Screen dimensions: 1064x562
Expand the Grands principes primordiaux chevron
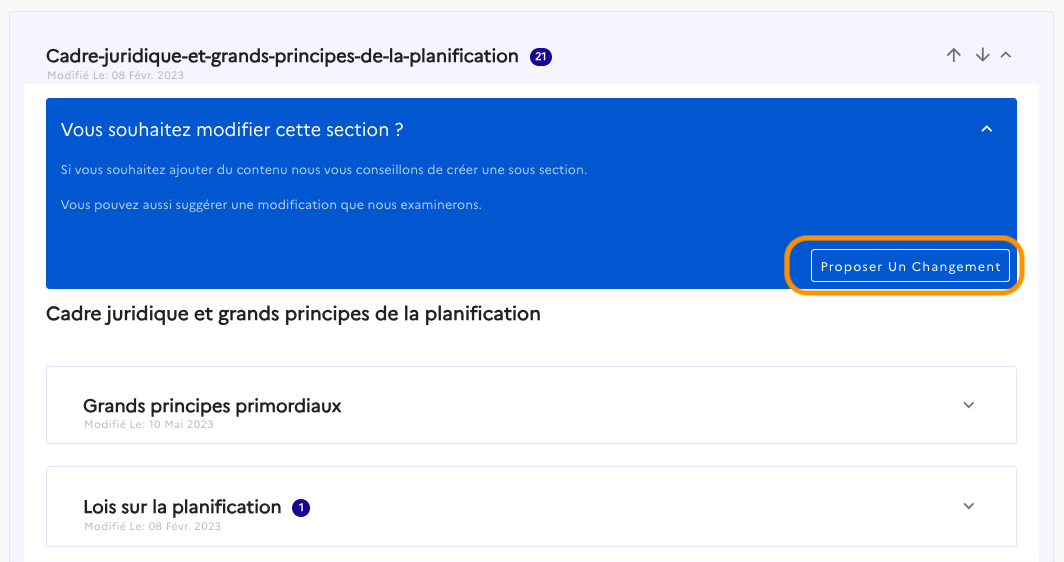click(x=968, y=405)
